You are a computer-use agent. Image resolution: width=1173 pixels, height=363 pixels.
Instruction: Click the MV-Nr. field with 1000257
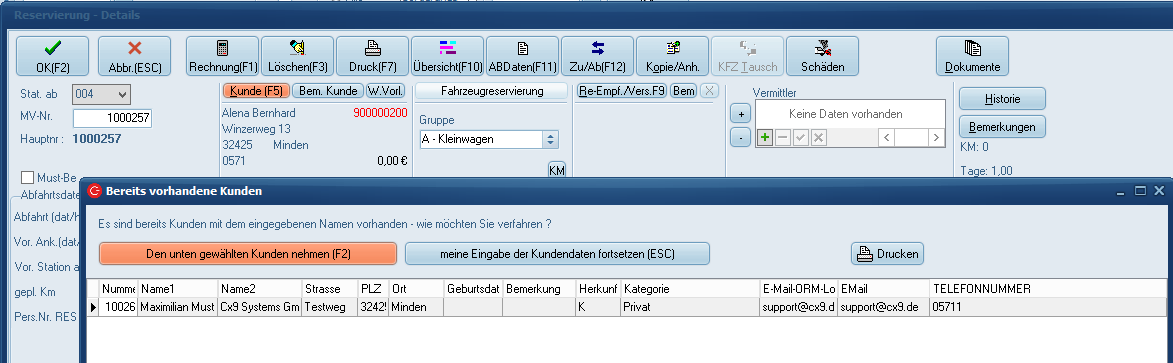coord(112,118)
